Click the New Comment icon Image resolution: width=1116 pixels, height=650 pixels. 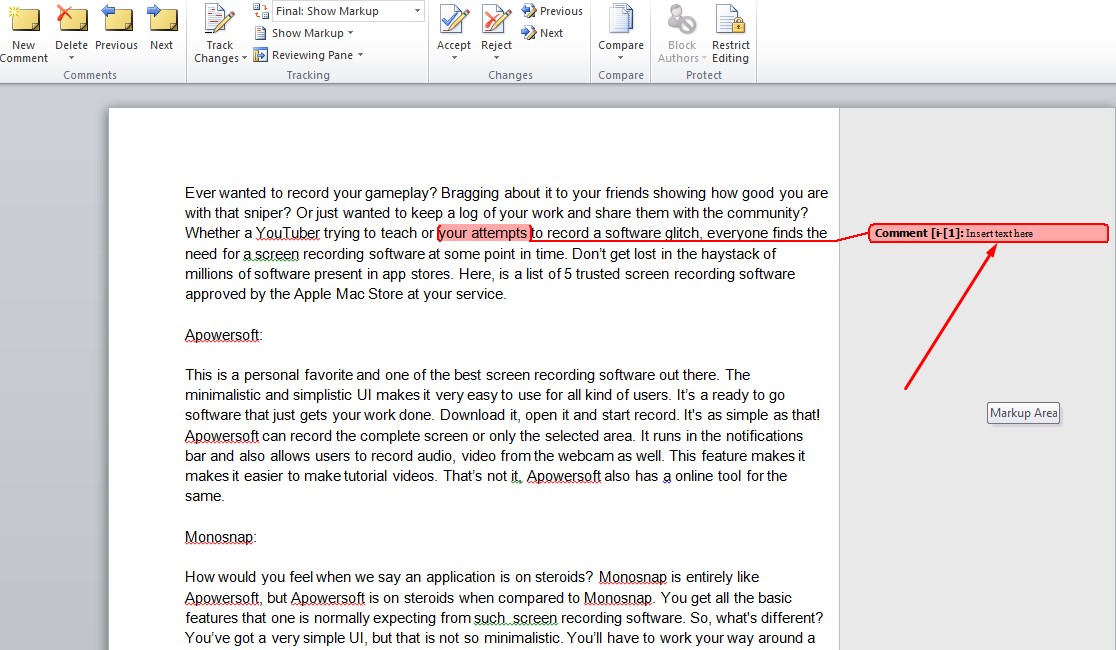tap(23, 19)
